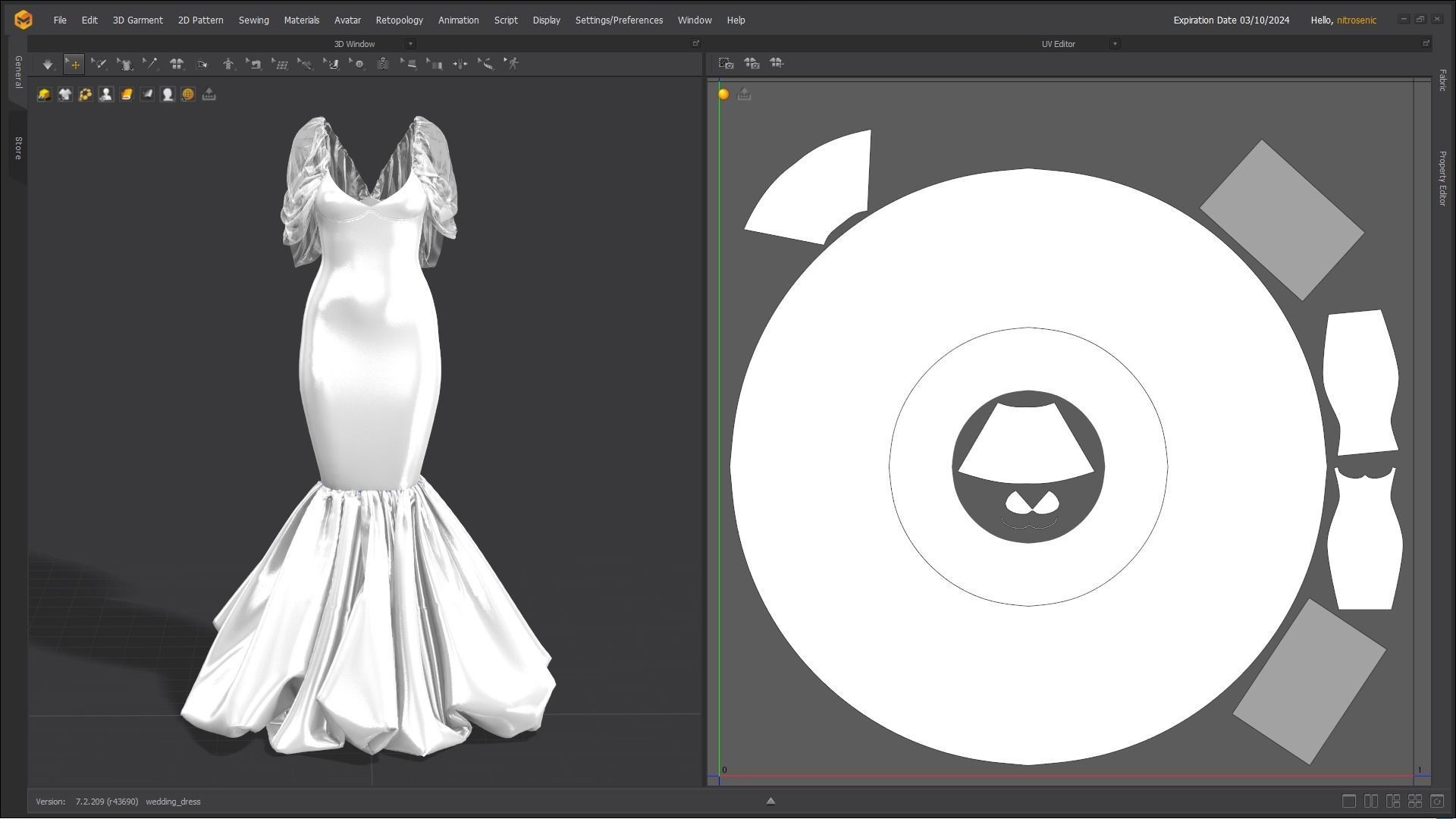Choose the Edit Curvature pen tool in the 3D toolbar

[99, 64]
